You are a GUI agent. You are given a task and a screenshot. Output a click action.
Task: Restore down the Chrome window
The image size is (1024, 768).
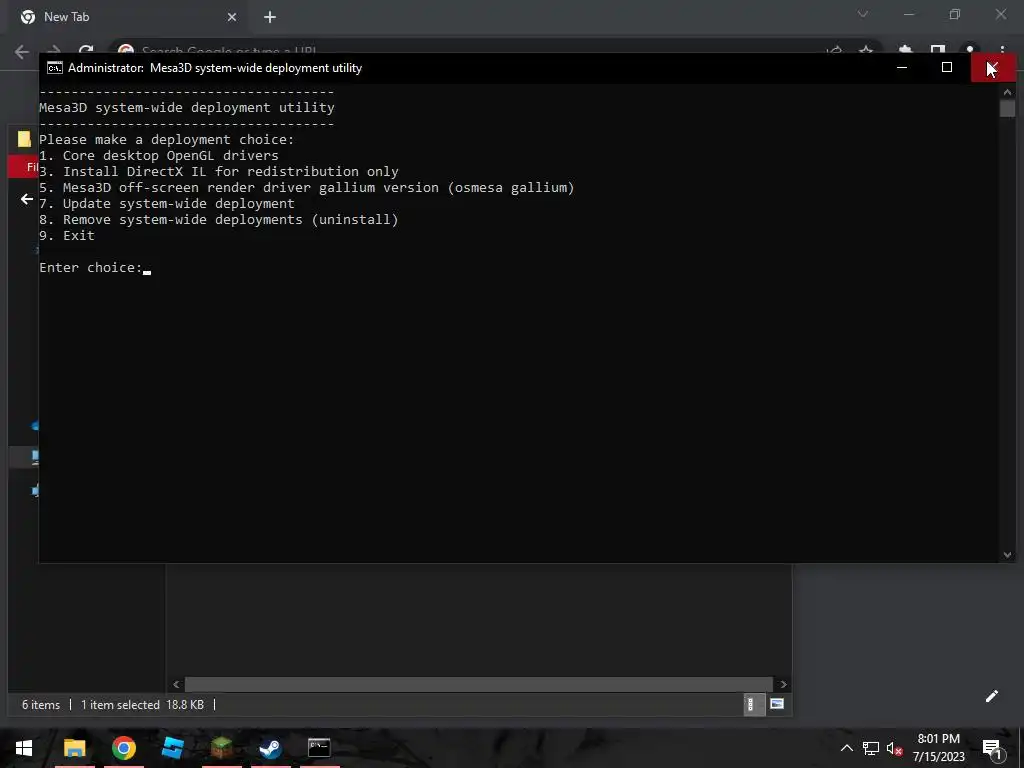[x=955, y=14]
